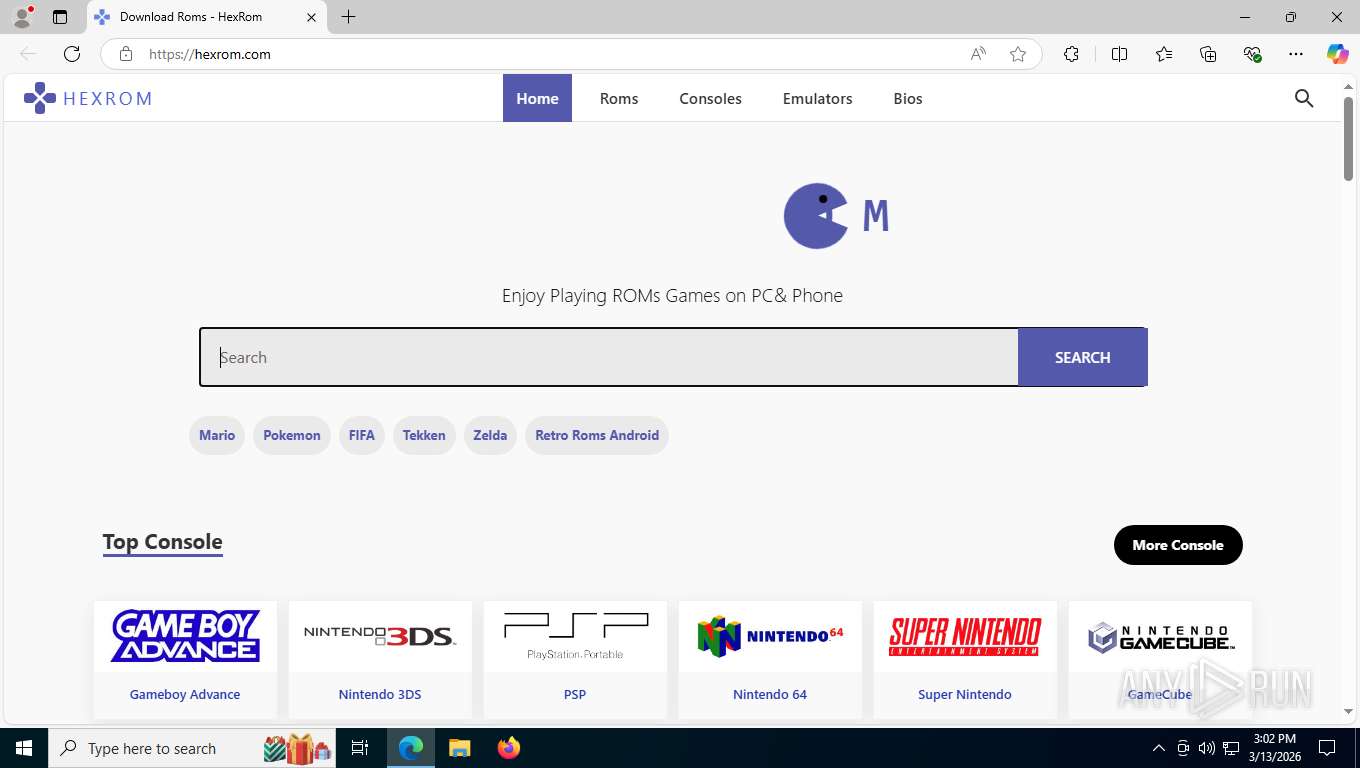
Task: Open Edge Settings and more menu
Action: 1296,54
